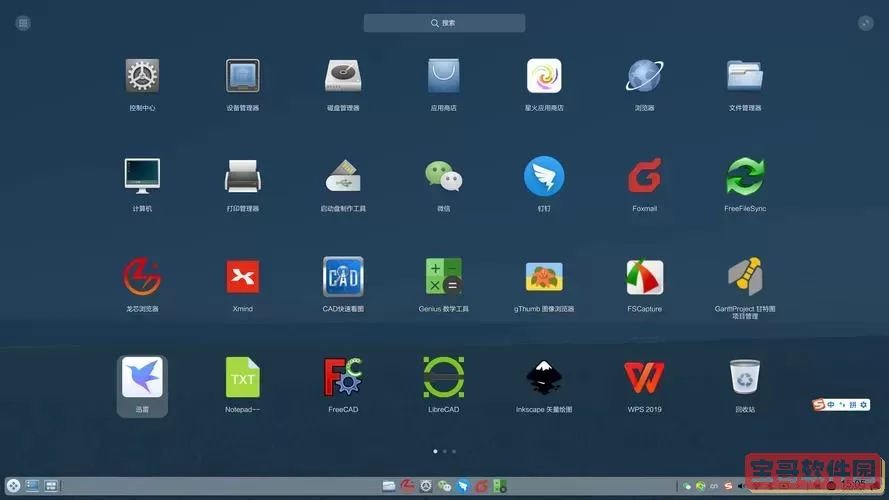Open FSCapture

click(645, 277)
